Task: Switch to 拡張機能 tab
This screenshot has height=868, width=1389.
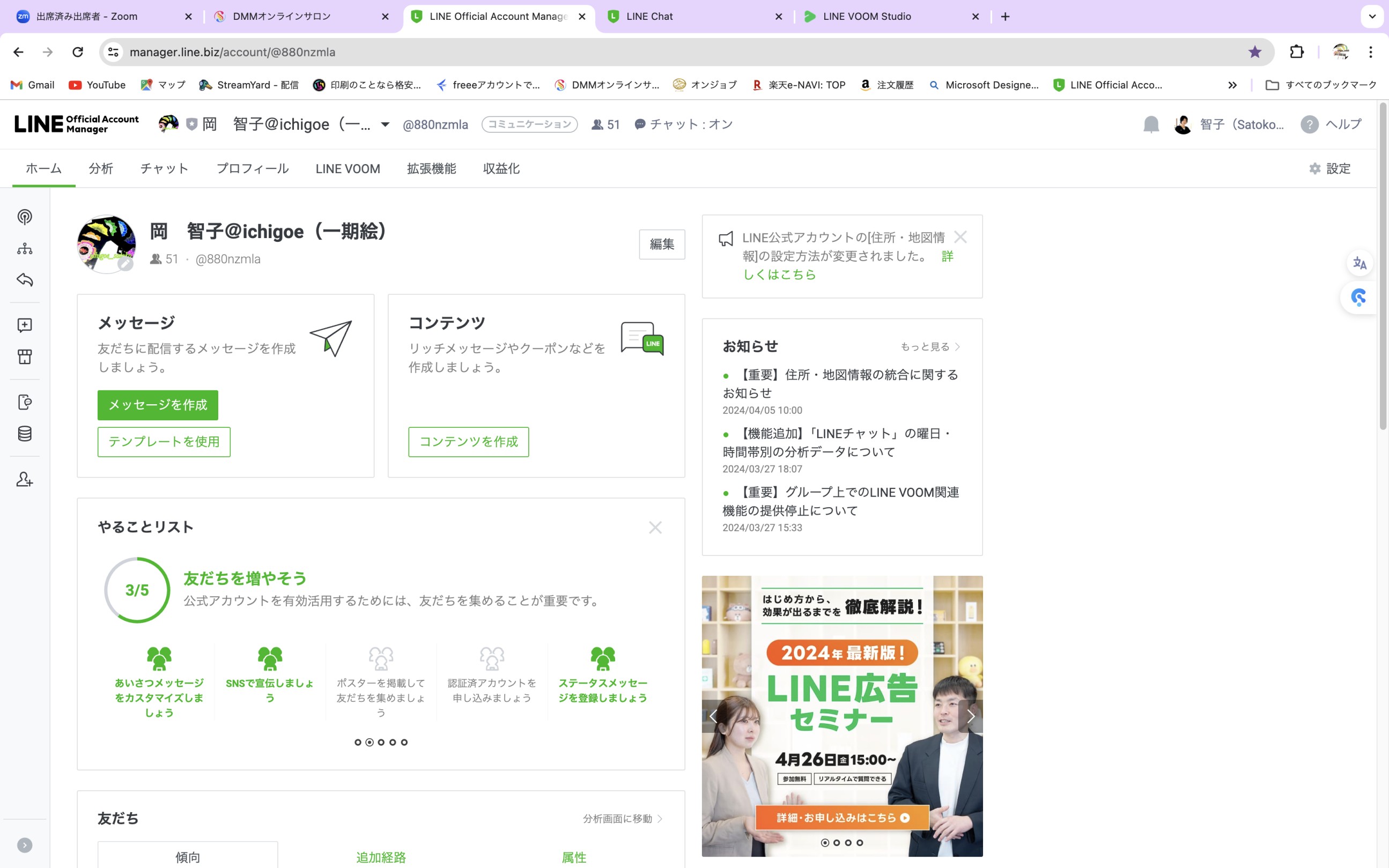Action: 431,169
